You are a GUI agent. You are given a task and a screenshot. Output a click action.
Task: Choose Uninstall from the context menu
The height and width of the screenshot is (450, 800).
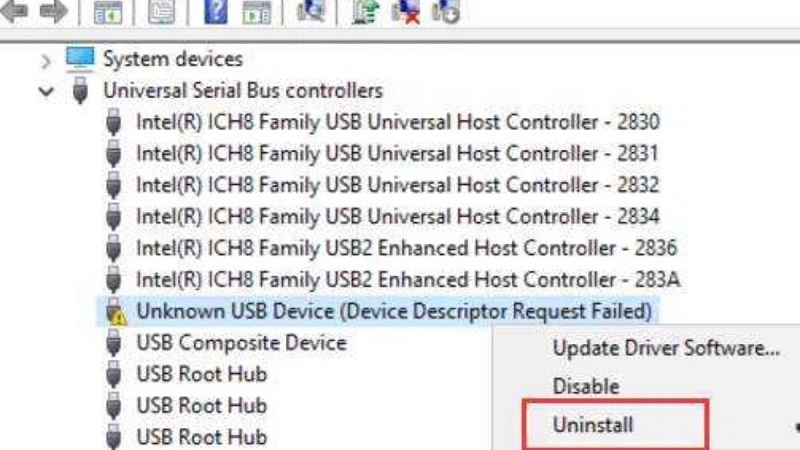pos(593,424)
